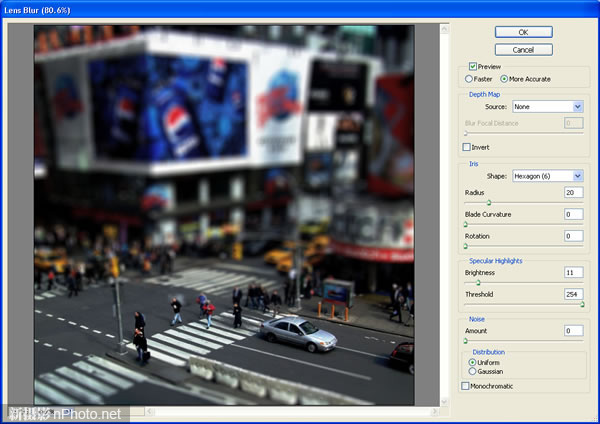Enable the Invert checkbox

point(466,147)
